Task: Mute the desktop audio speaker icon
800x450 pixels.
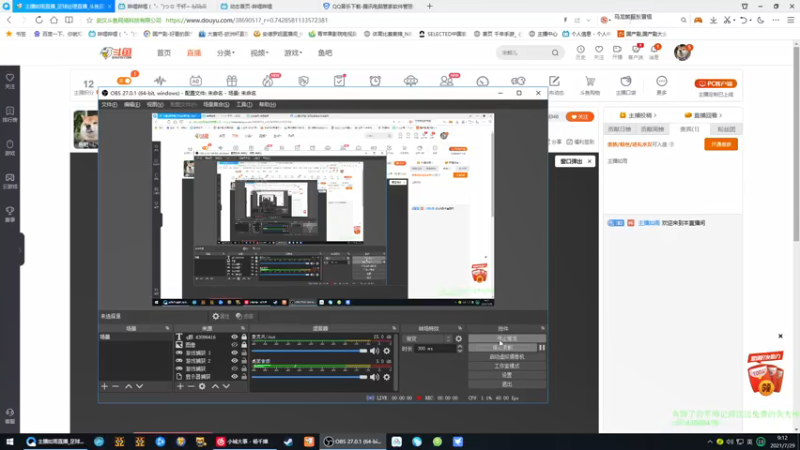Action: coord(374,377)
